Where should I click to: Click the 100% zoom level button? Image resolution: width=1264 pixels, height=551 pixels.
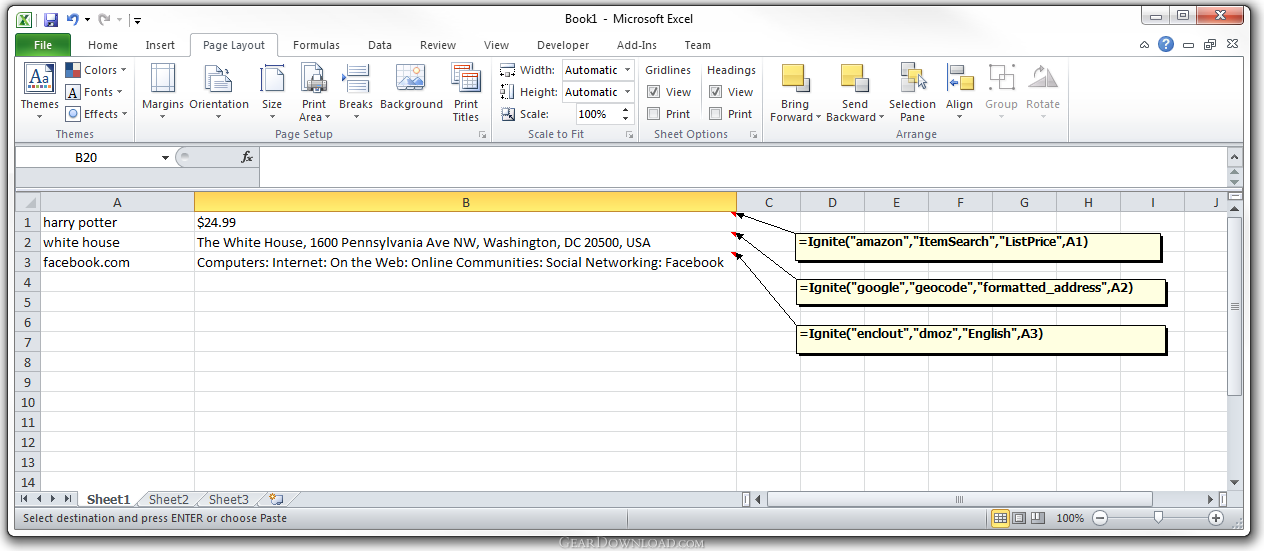click(x=1070, y=518)
